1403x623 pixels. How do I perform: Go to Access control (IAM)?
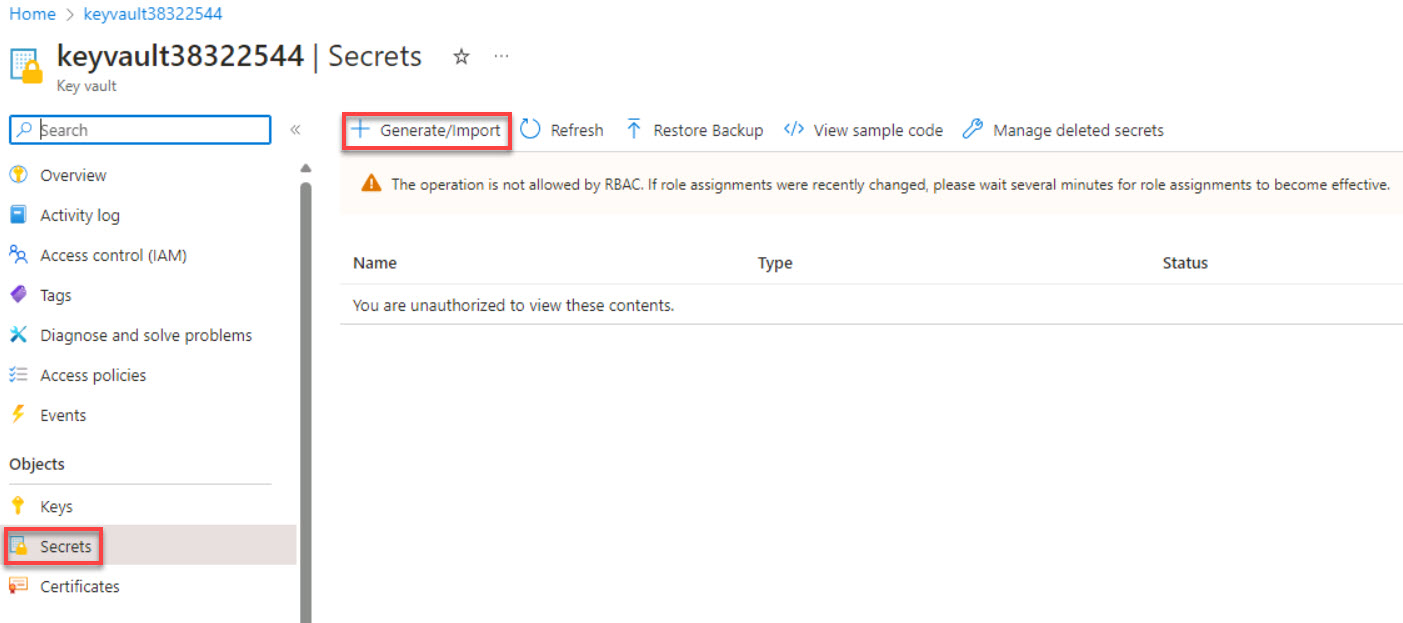pyautogui.click(x=113, y=255)
